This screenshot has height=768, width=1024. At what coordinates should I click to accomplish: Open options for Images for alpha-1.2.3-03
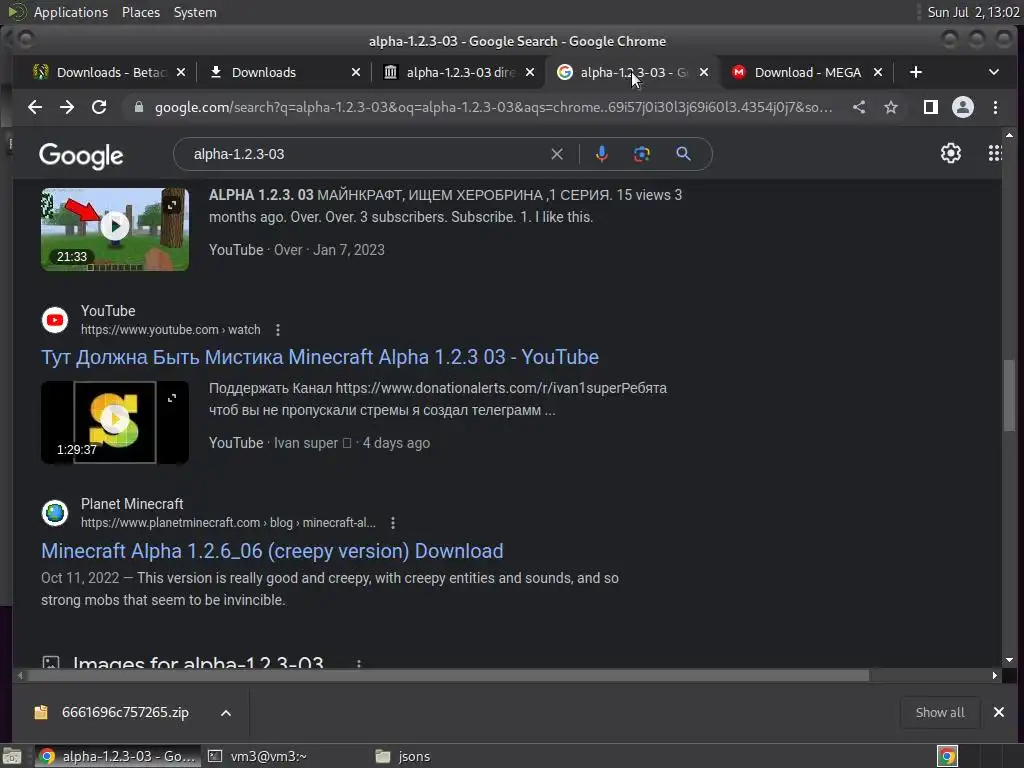point(359,664)
